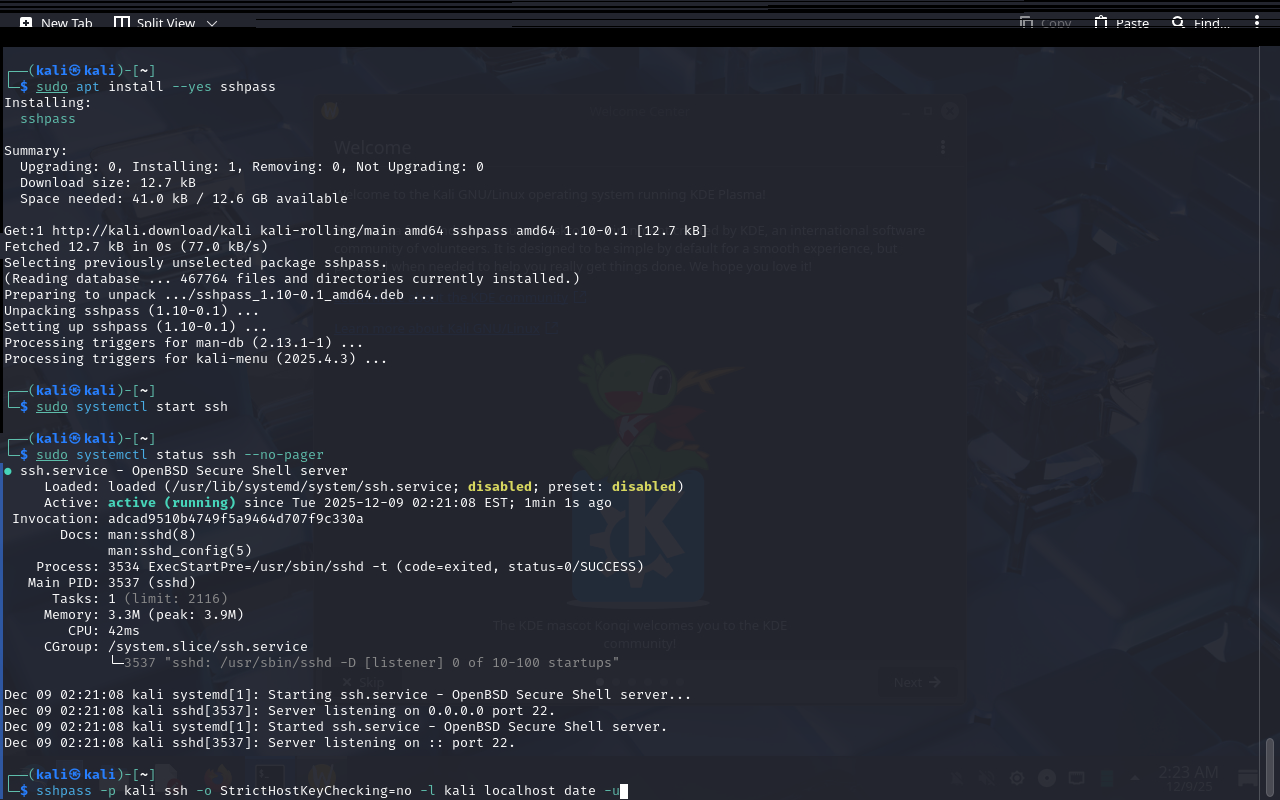
Task: Click the Next button in Welcome dialog
Action: click(916, 682)
